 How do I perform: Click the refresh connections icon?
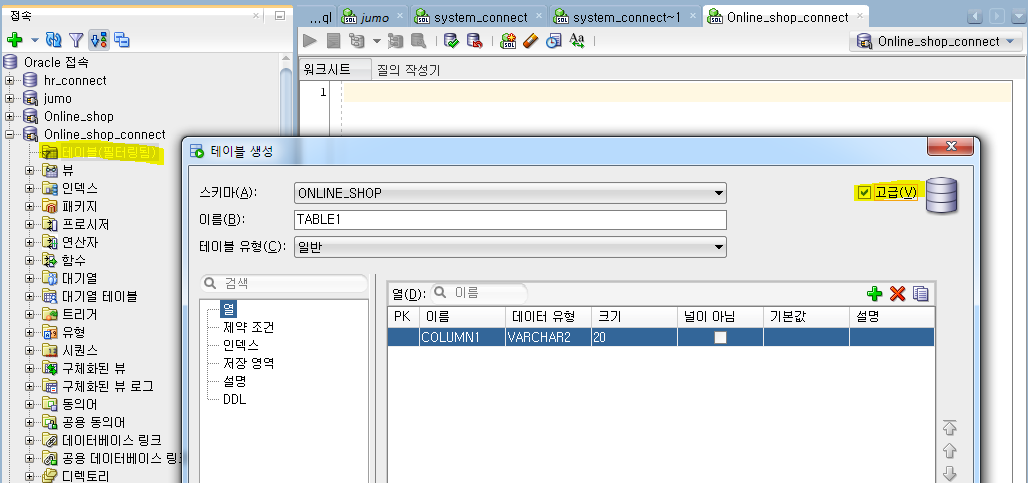coord(54,41)
